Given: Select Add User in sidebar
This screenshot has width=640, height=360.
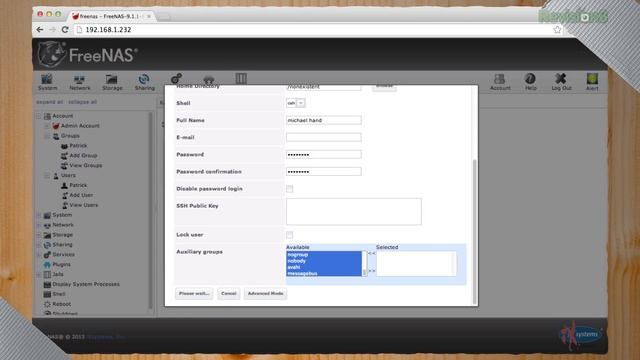Looking at the screenshot, I should coord(81,195).
